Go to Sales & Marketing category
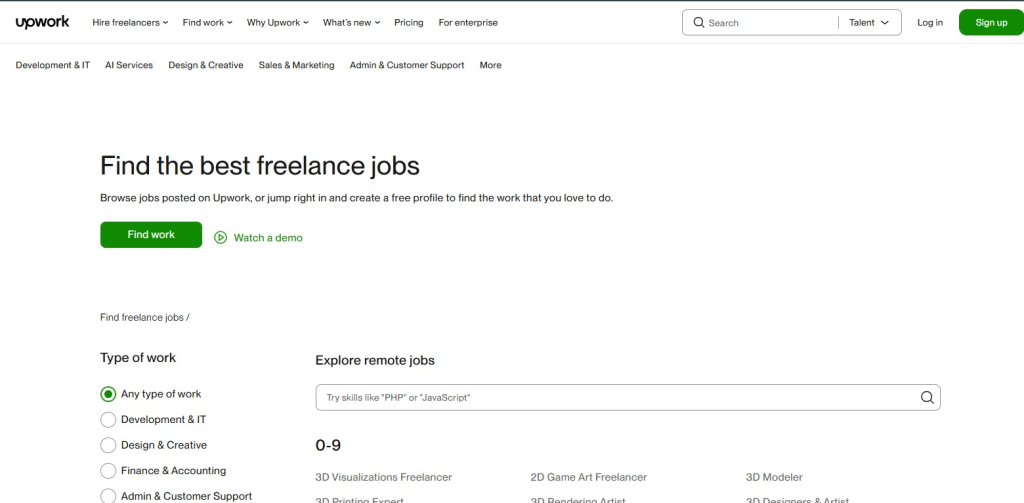This screenshot has width=1024, height=503. 296,65
